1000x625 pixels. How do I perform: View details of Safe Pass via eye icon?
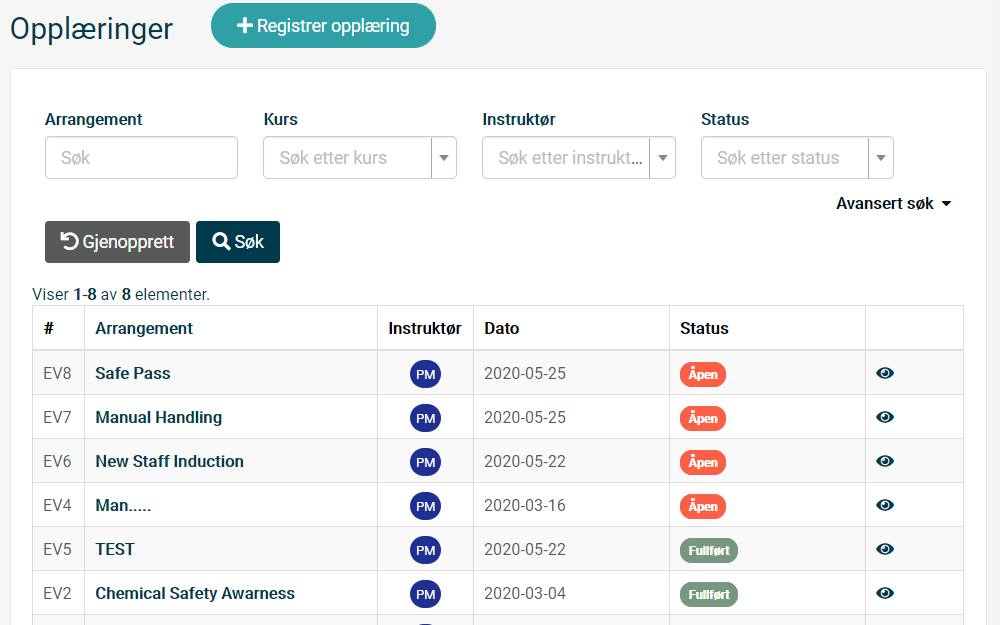(x=885, y=373)
